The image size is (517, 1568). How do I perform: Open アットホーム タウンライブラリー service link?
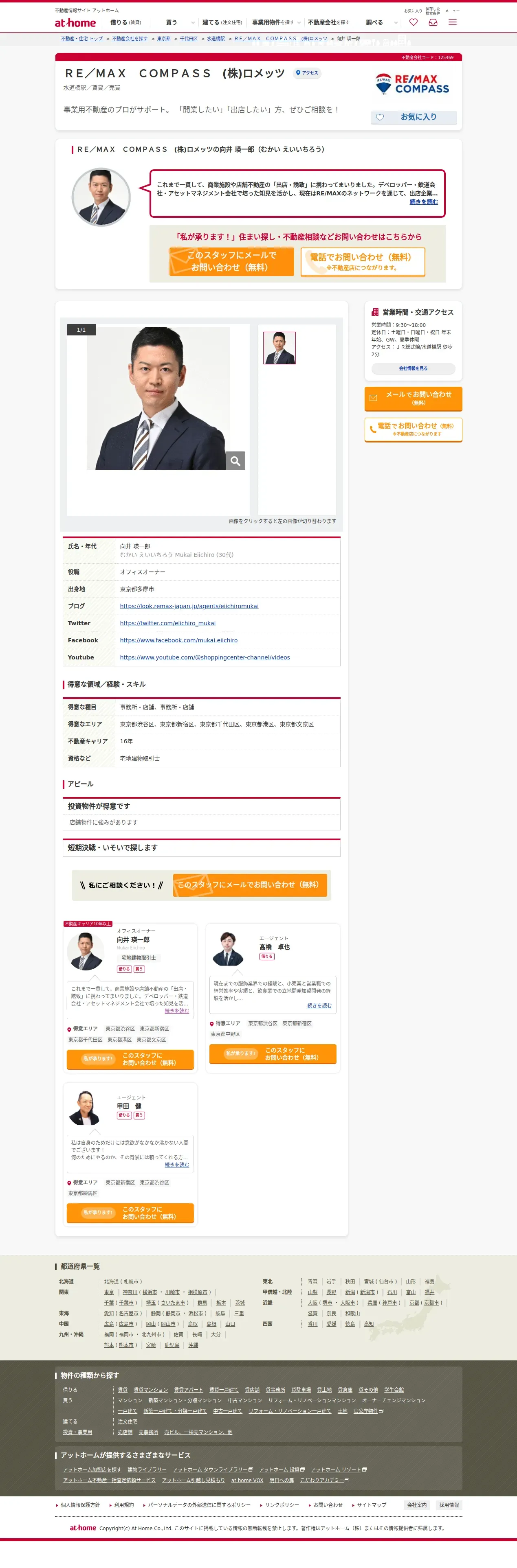coord(213,1469)
